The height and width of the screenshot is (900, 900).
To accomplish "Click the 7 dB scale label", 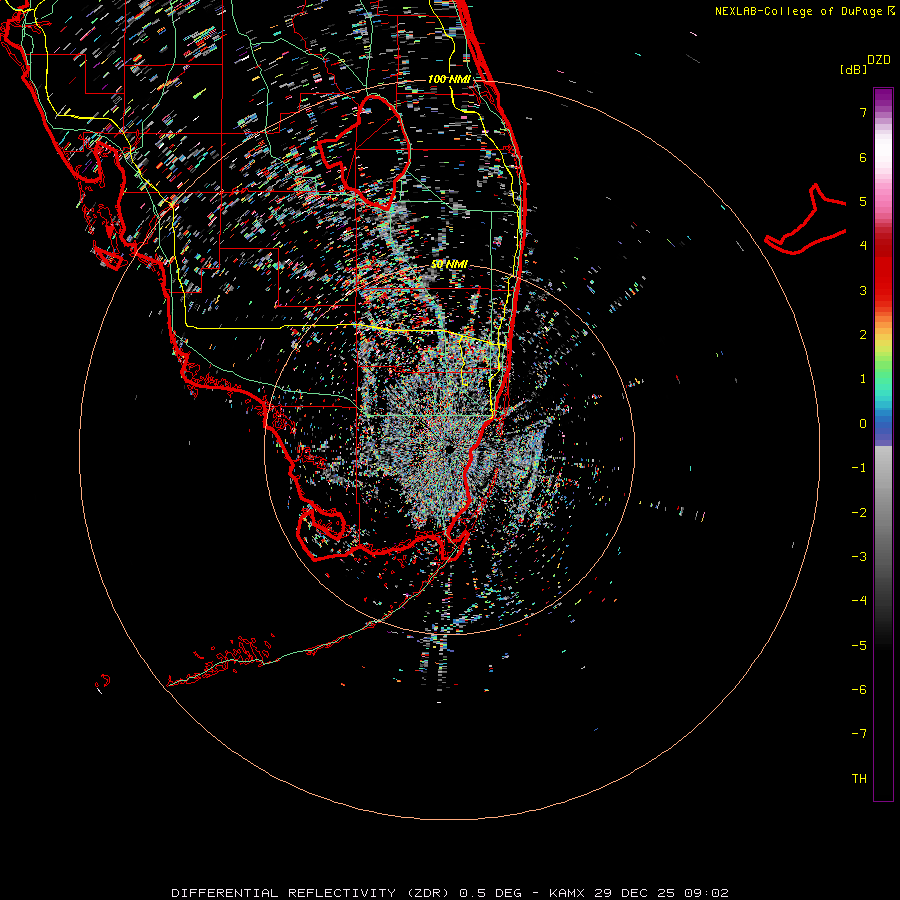I will point(863,112).
